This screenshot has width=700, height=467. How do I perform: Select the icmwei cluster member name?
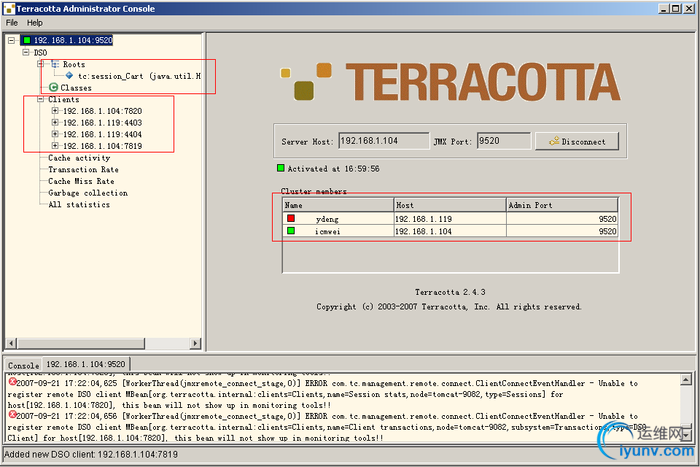pos(327,231)
